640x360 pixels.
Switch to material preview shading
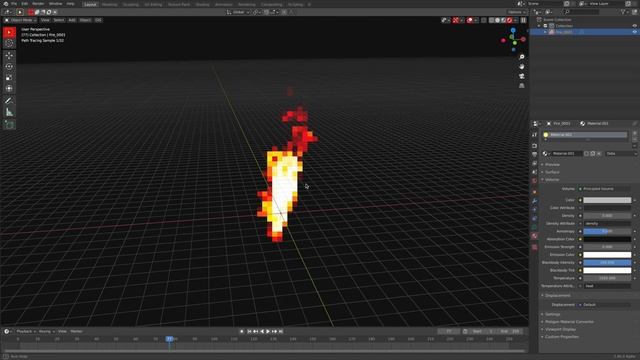pyautogui.click(x=503, y=20)
